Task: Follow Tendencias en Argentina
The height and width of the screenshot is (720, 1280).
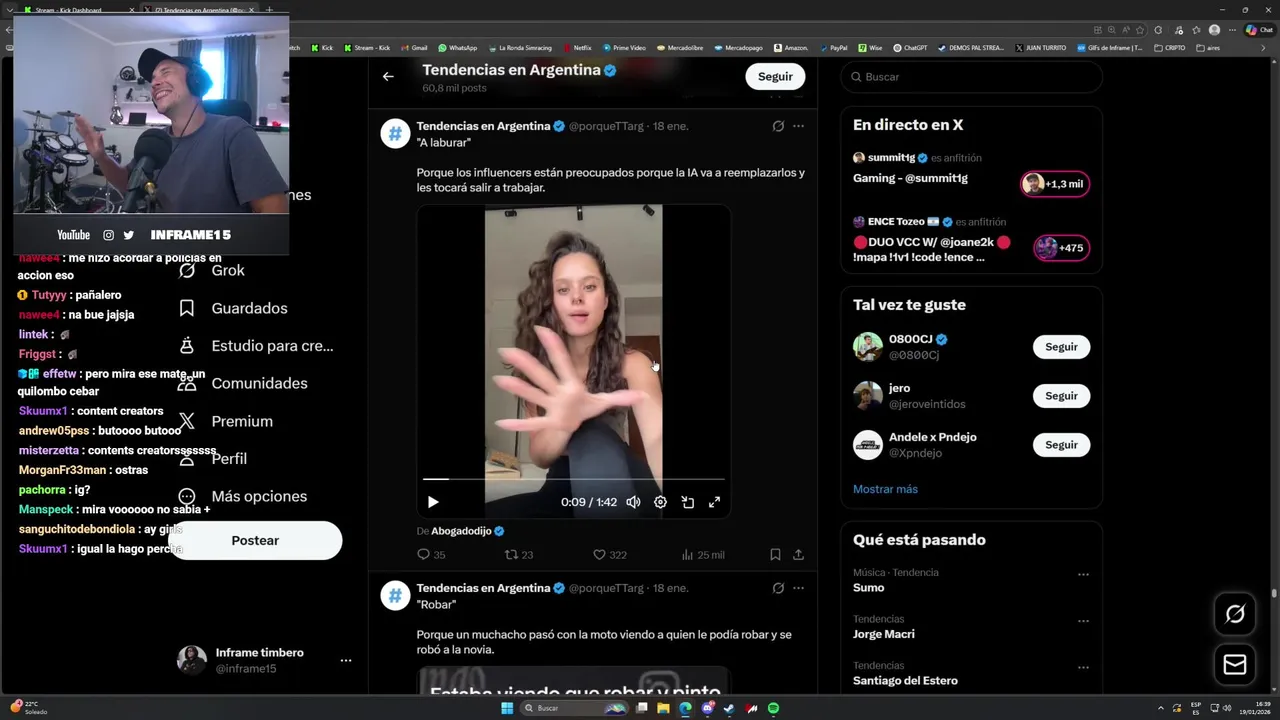Action: click(x=775, y=76)
